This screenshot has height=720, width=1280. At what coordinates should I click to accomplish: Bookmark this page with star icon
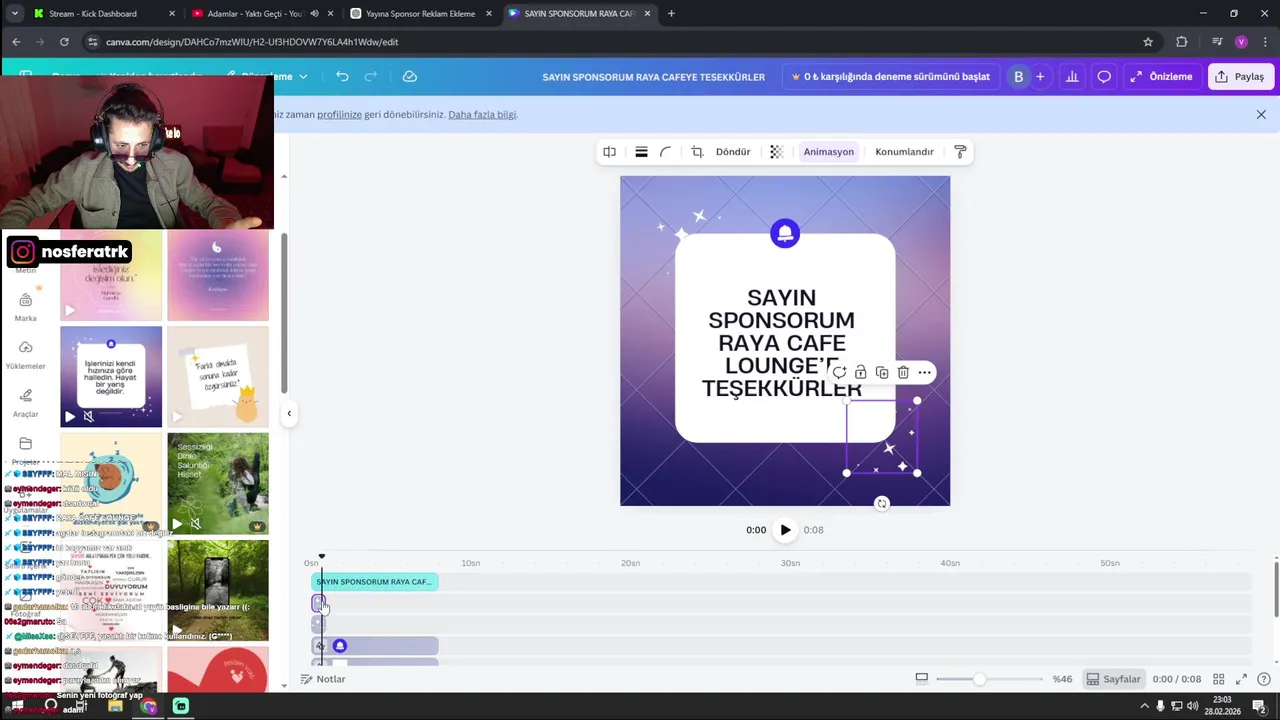[1148, 42]
